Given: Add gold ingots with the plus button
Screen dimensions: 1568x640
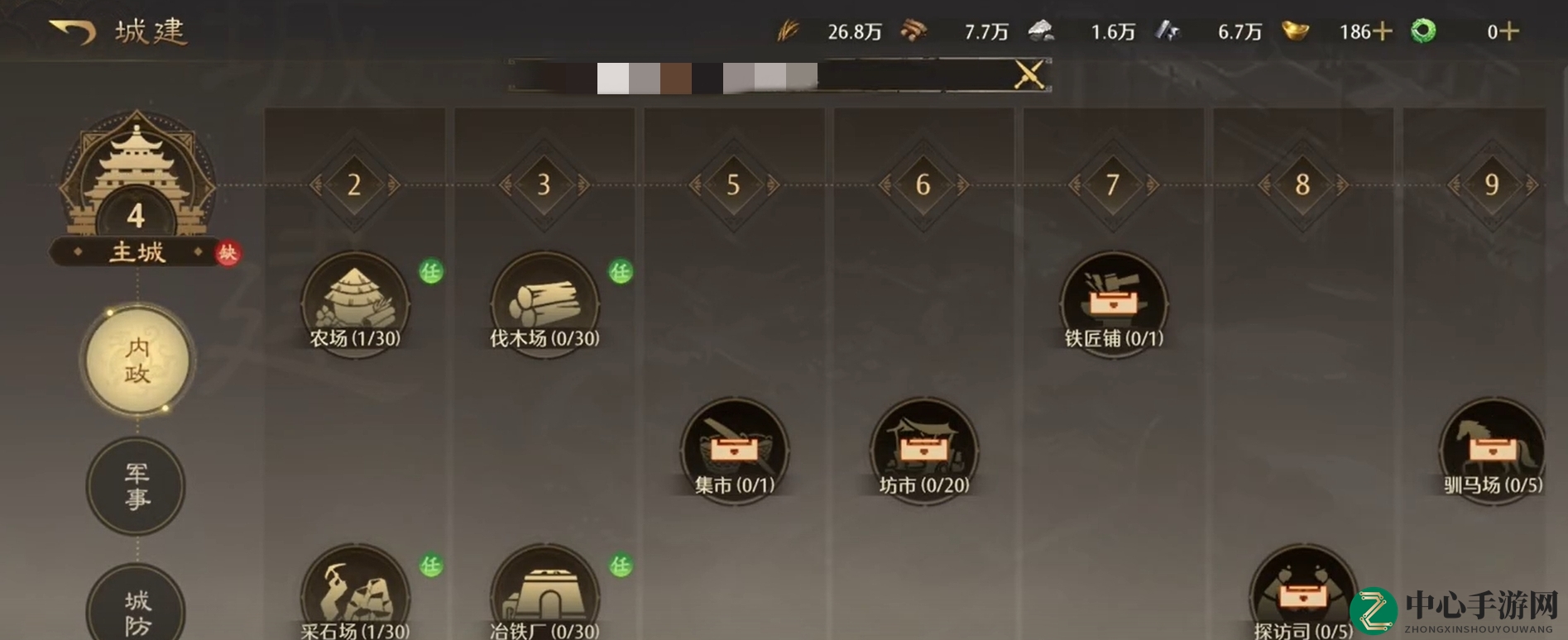Looking at the screenshot, I should click(1383, 31).
